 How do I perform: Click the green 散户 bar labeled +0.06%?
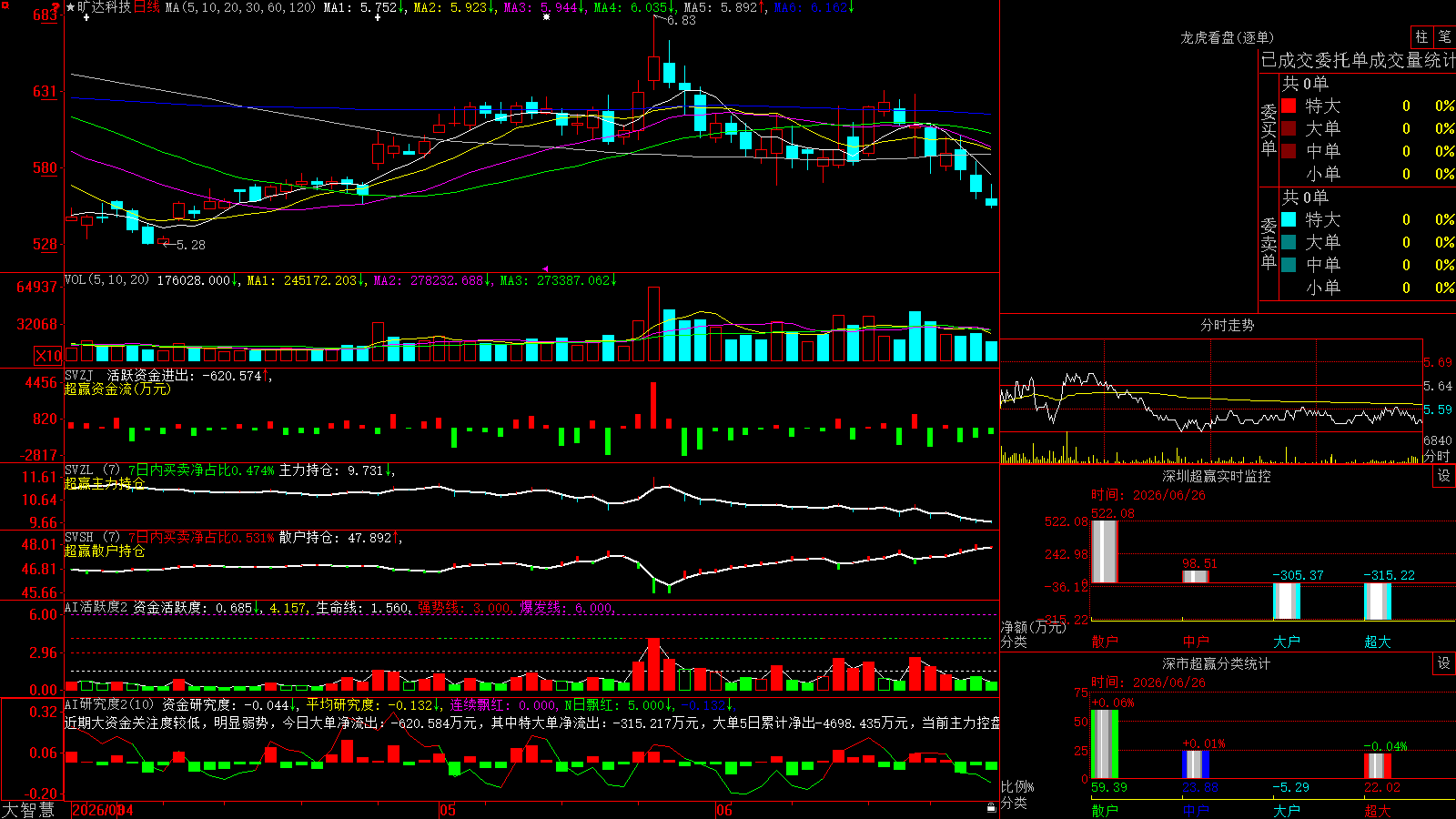[x=1105, y=744]
